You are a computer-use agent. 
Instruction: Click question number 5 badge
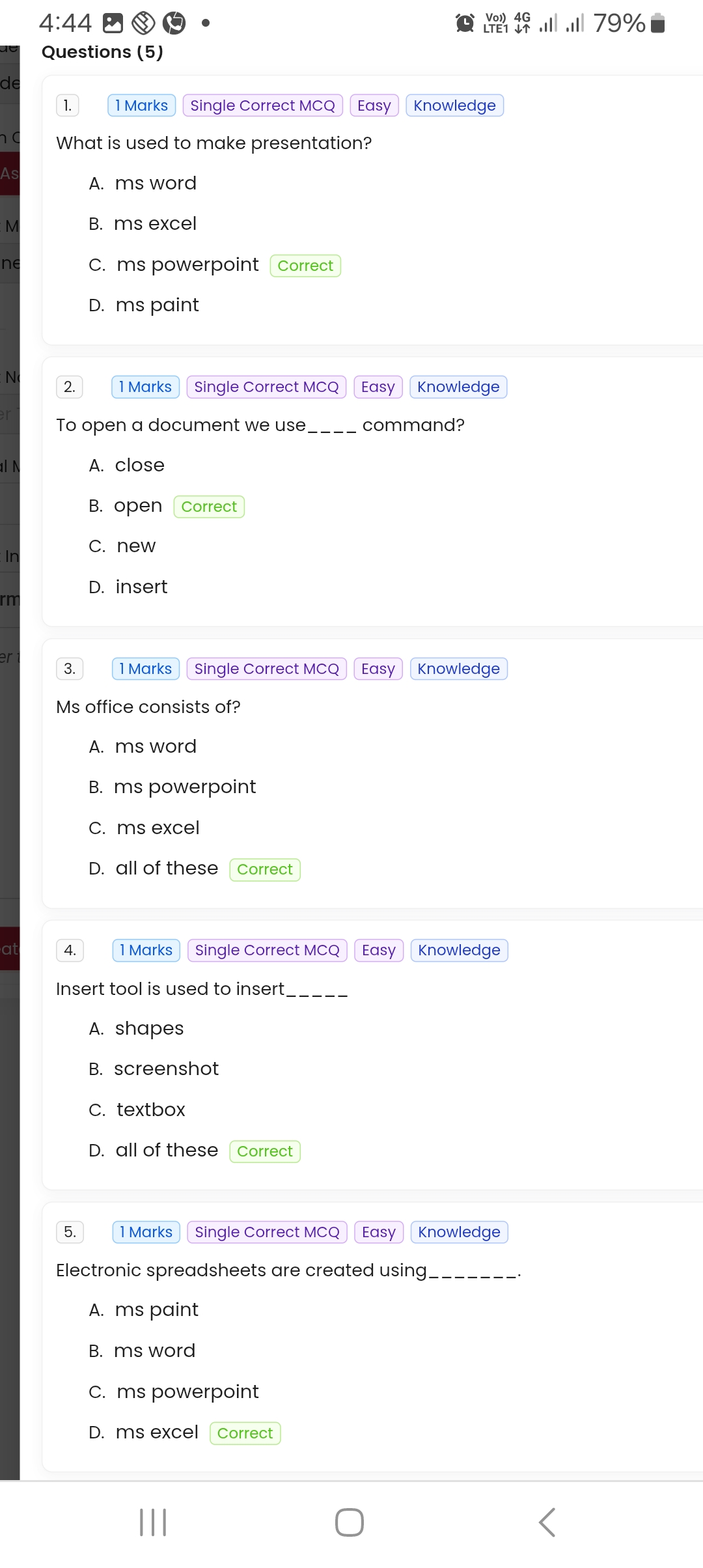pyautogui.click(x=70, y=1232)
